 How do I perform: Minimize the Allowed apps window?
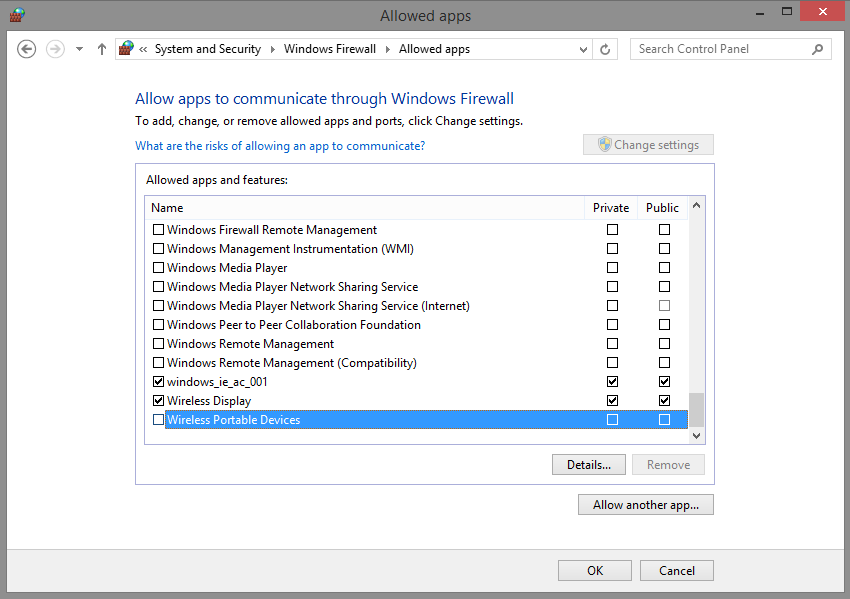759,12
